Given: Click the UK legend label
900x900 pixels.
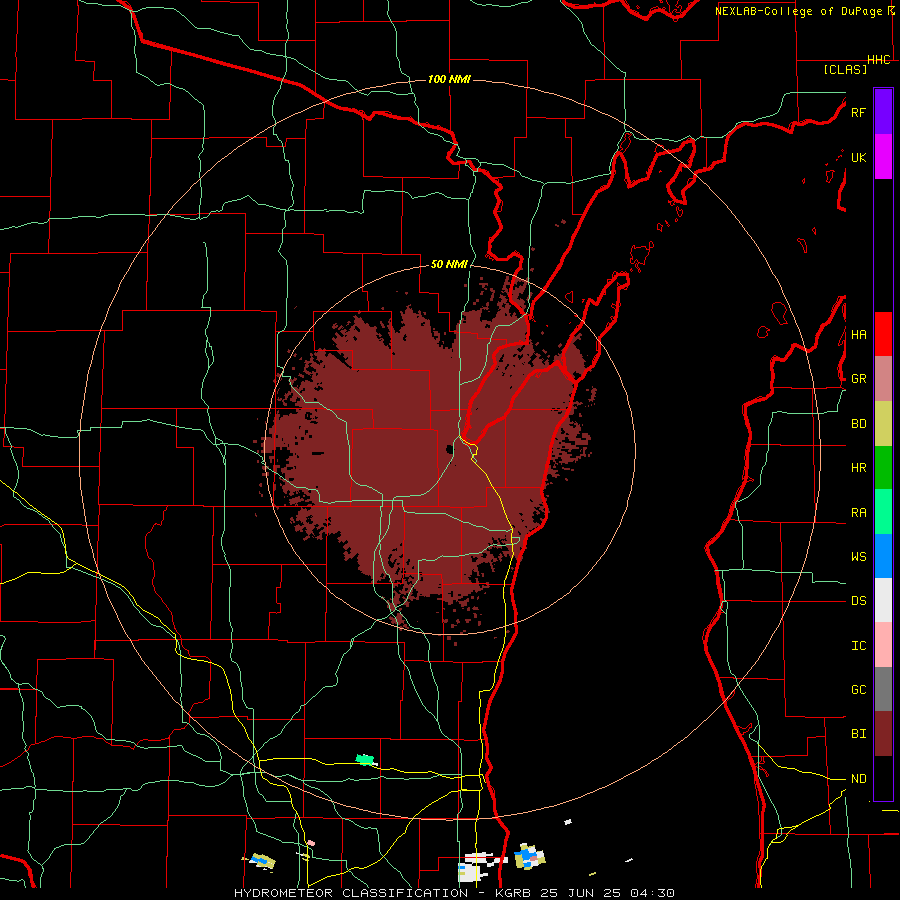Looking at the screenshot, I should (858, 157).
